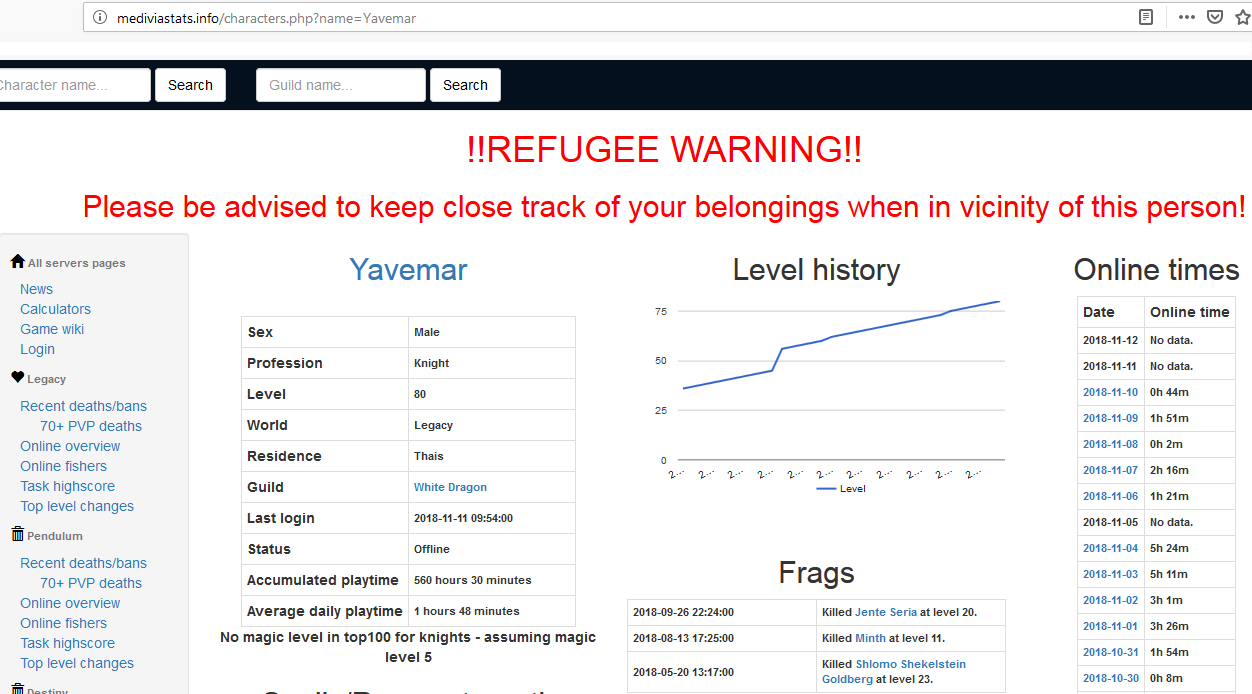Open online times for 2018-11-10
This screenshot has height=694, width=1252.
(x=1110, y=392)
